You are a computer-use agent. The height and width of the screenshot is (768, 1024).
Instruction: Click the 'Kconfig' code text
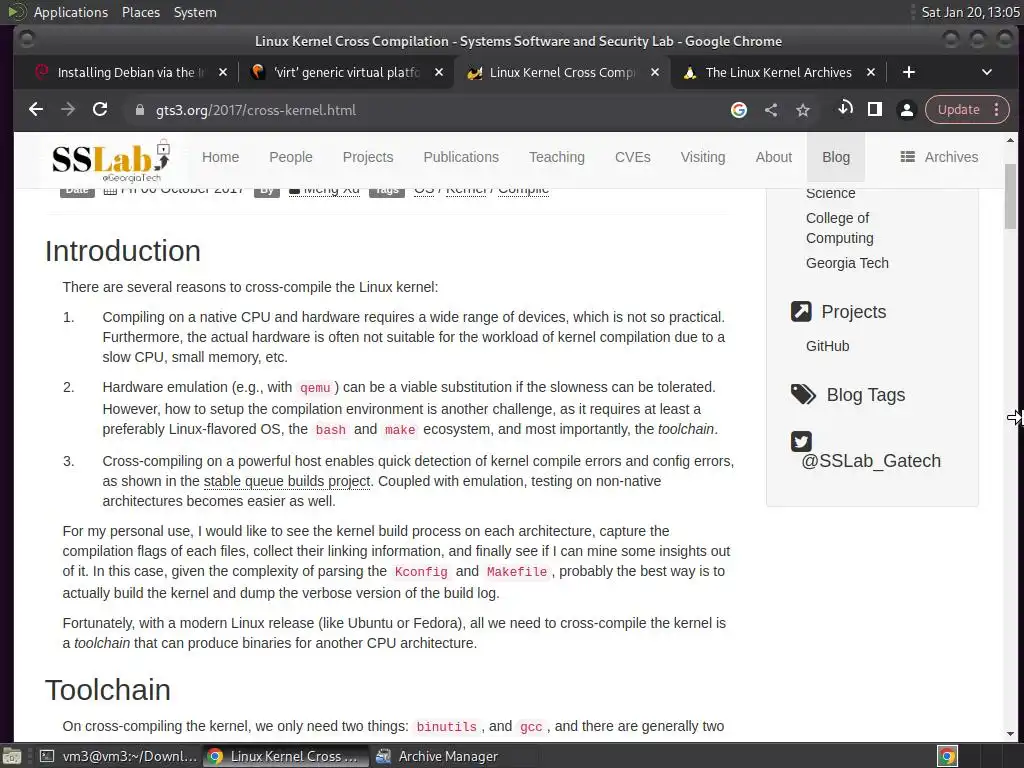(x=421, y=572)
